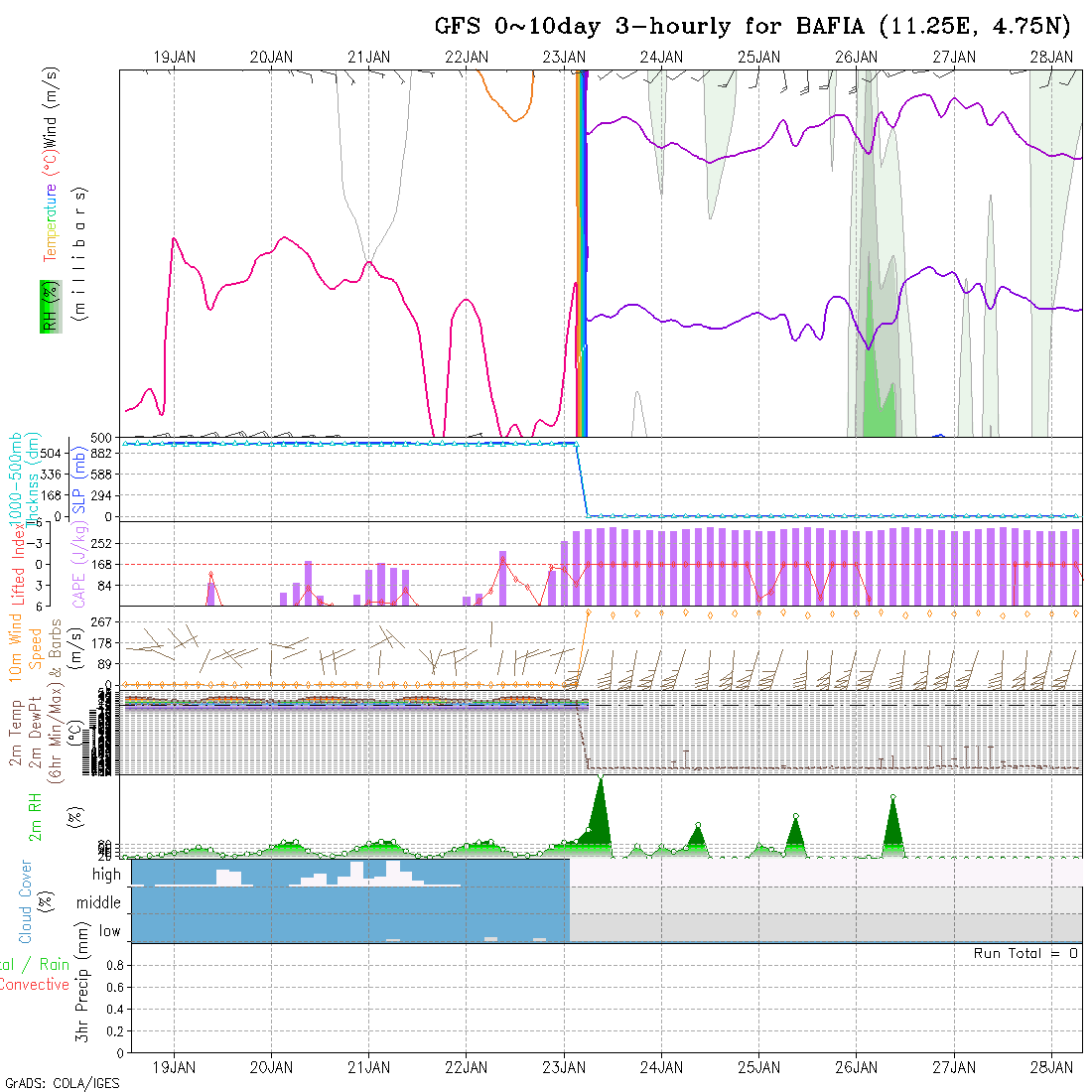This screenshot has width=1092, height=1092.
Task: Click the red 'Convective' legend label
Action: tap(34, 985)
